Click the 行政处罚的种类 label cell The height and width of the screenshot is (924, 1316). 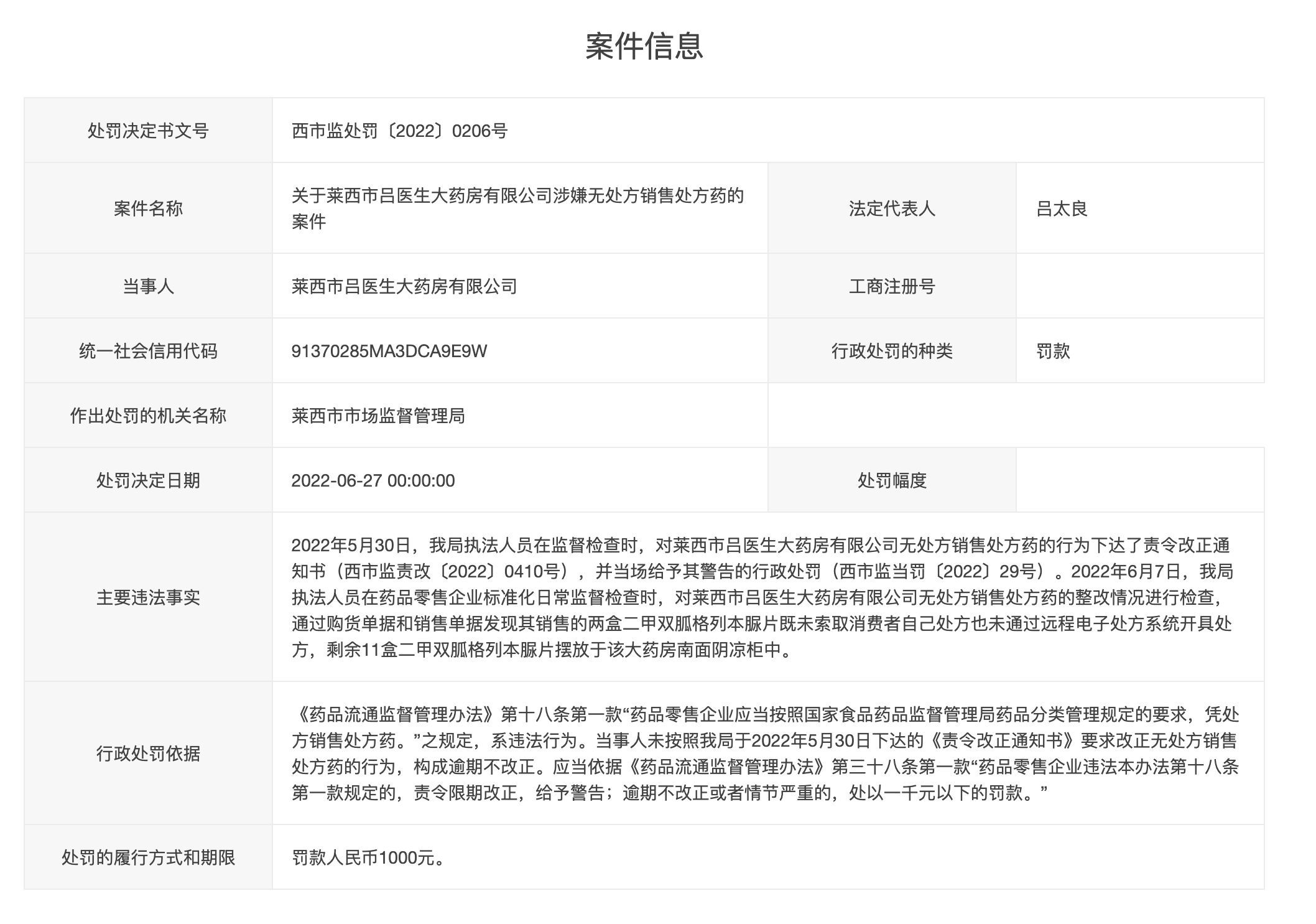coord(893,350)
